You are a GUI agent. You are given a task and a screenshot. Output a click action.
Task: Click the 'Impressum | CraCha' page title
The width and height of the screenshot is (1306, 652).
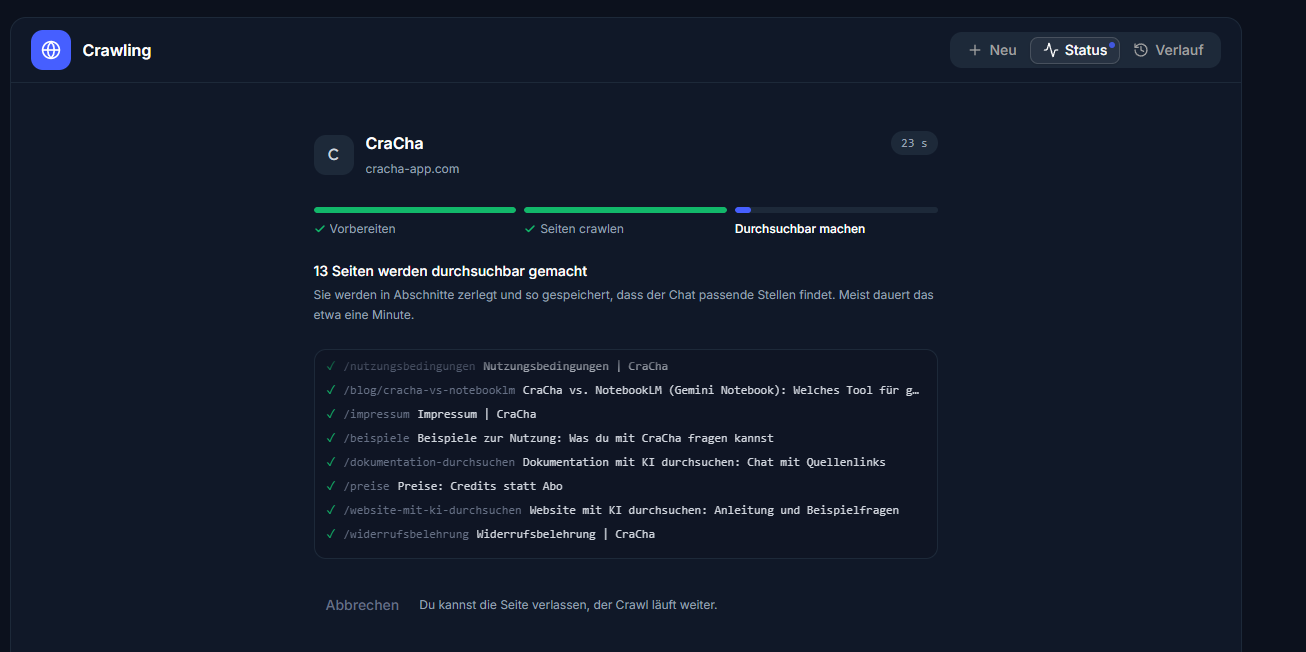[477, 414]
